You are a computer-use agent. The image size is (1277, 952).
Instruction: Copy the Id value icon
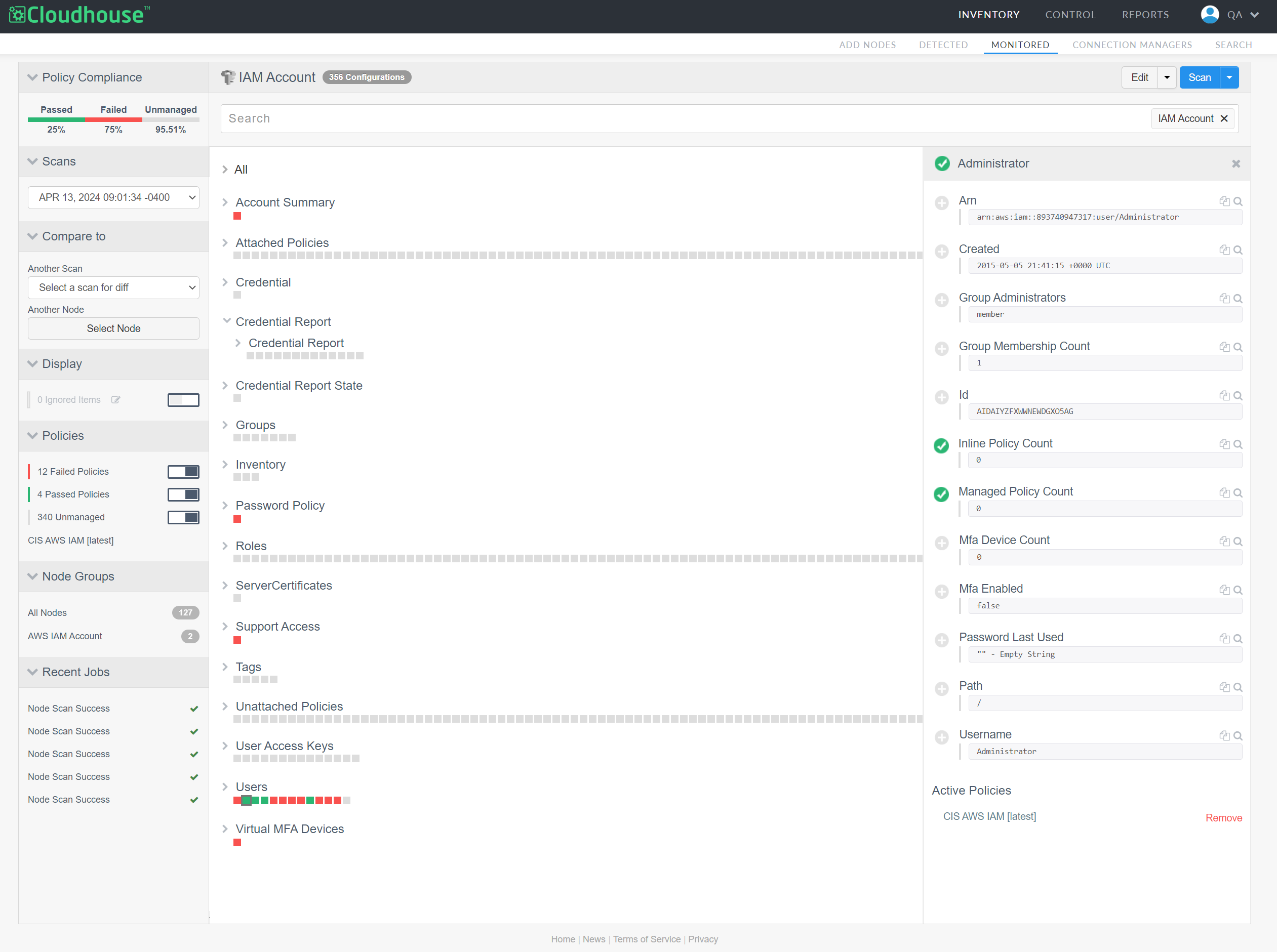tap(1224, 395)
